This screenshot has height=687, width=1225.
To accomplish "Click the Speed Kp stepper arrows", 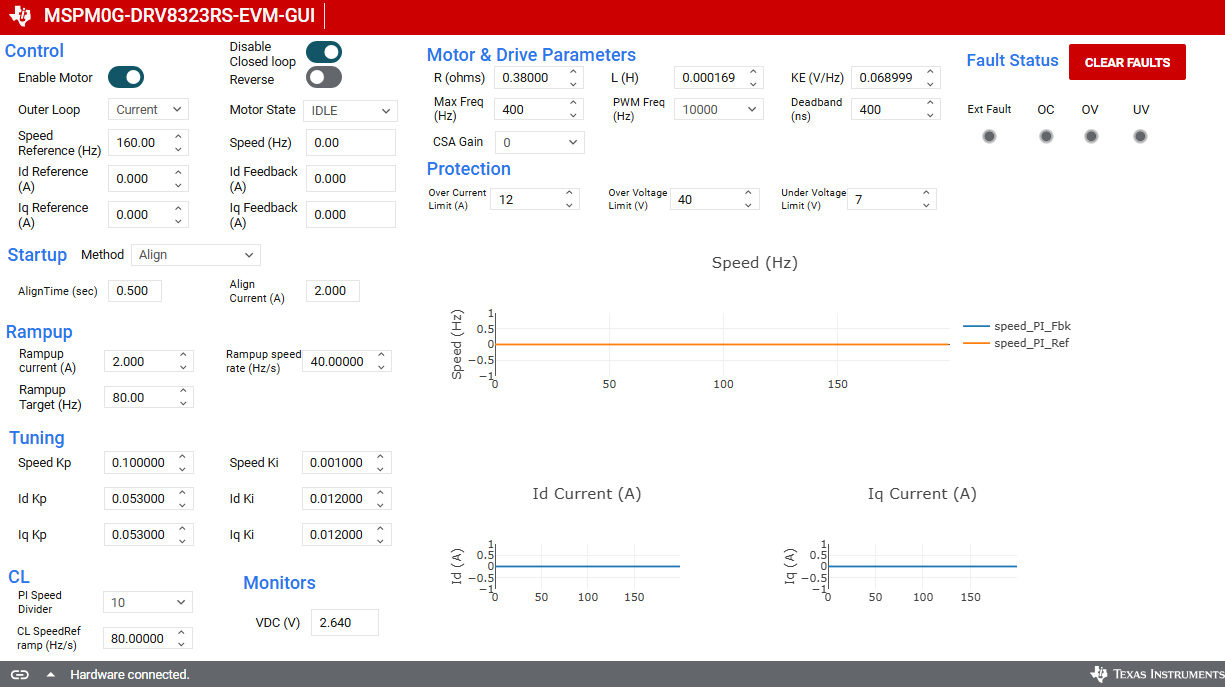I will click(183, 462).
